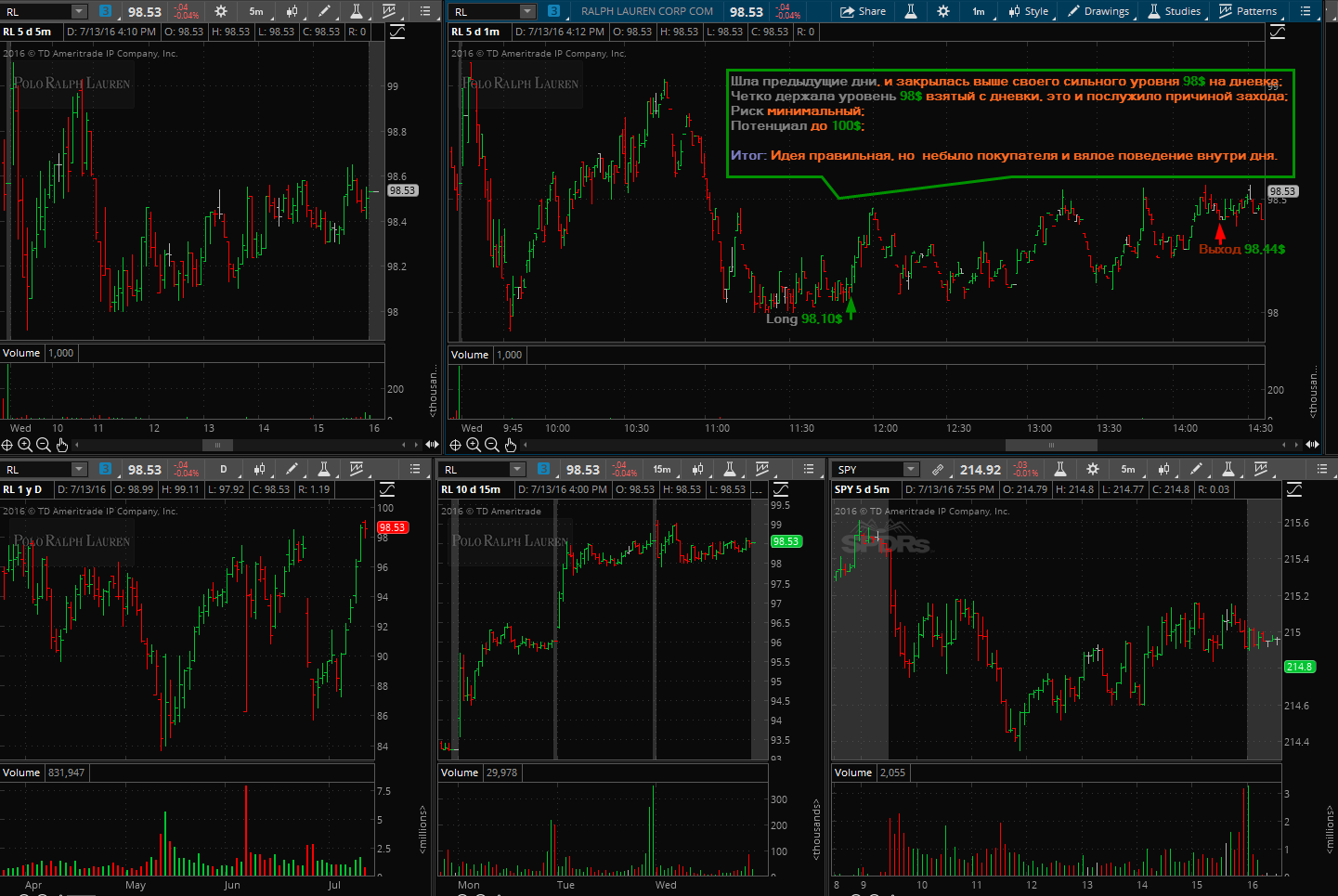Change 5m timeframe in top-left RL panel
This screenshot has width=1338, height=896.
[x=256, y=11]
